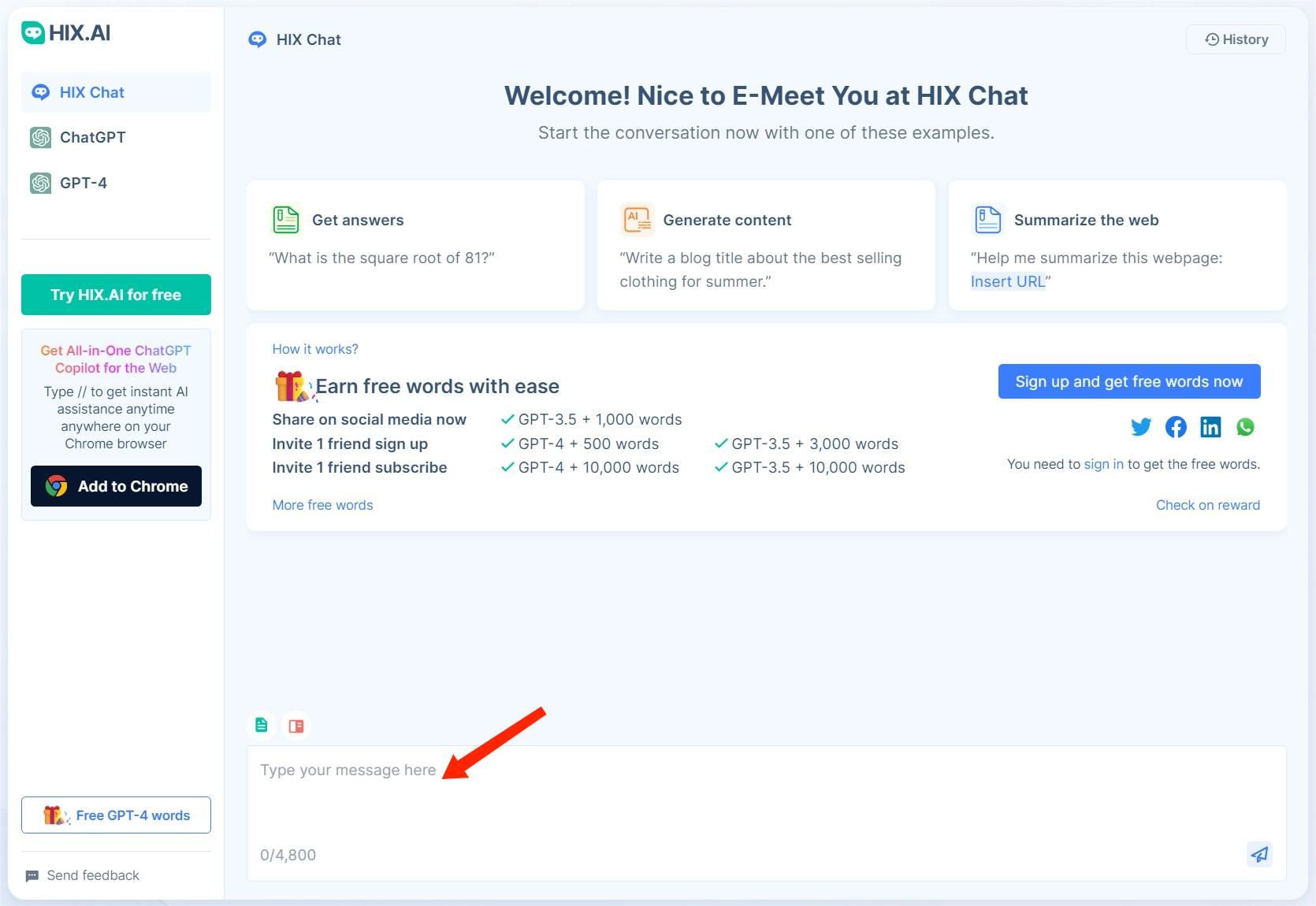The height and width of the screenshot is (906, 1316).
Task: Click the Send feedback speech icon
Action: [32, 876]
